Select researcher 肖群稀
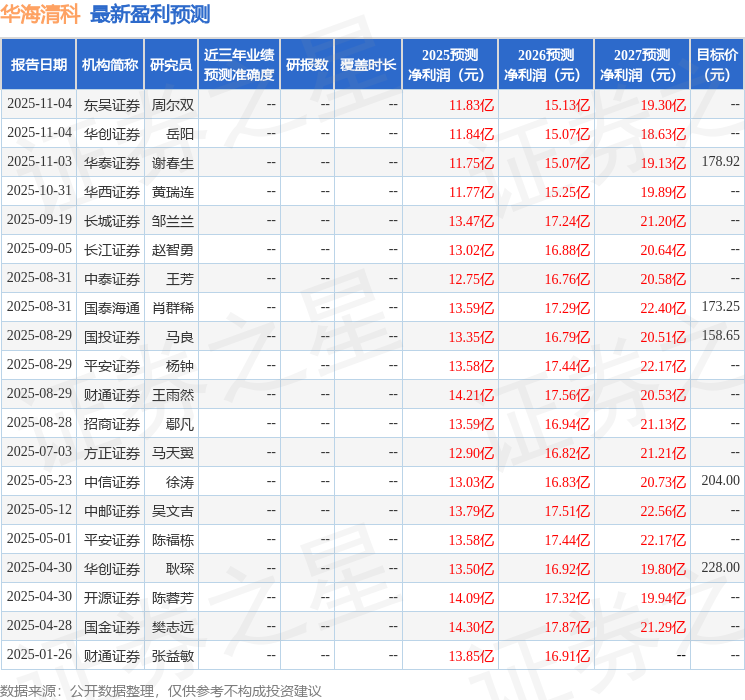This screenshot has width=745, height=700. pyautogui.click(x=173, y=308)
